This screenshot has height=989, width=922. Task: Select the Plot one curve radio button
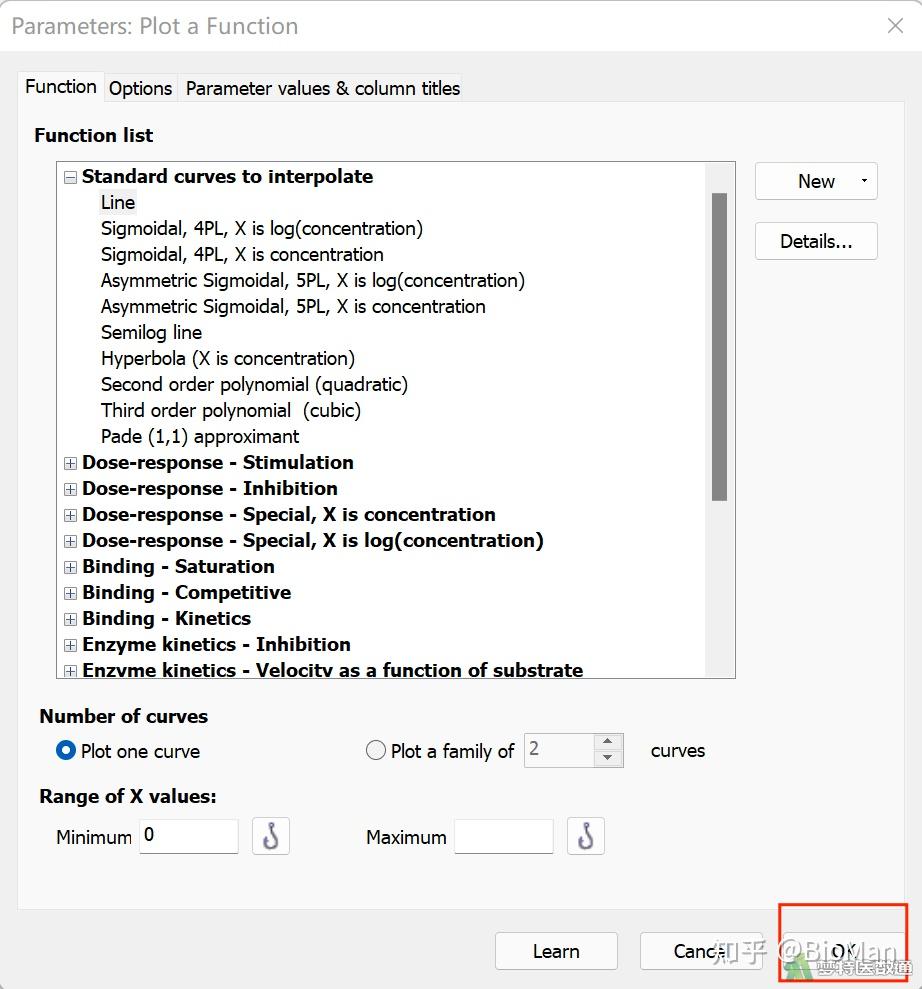pos(66,750)
